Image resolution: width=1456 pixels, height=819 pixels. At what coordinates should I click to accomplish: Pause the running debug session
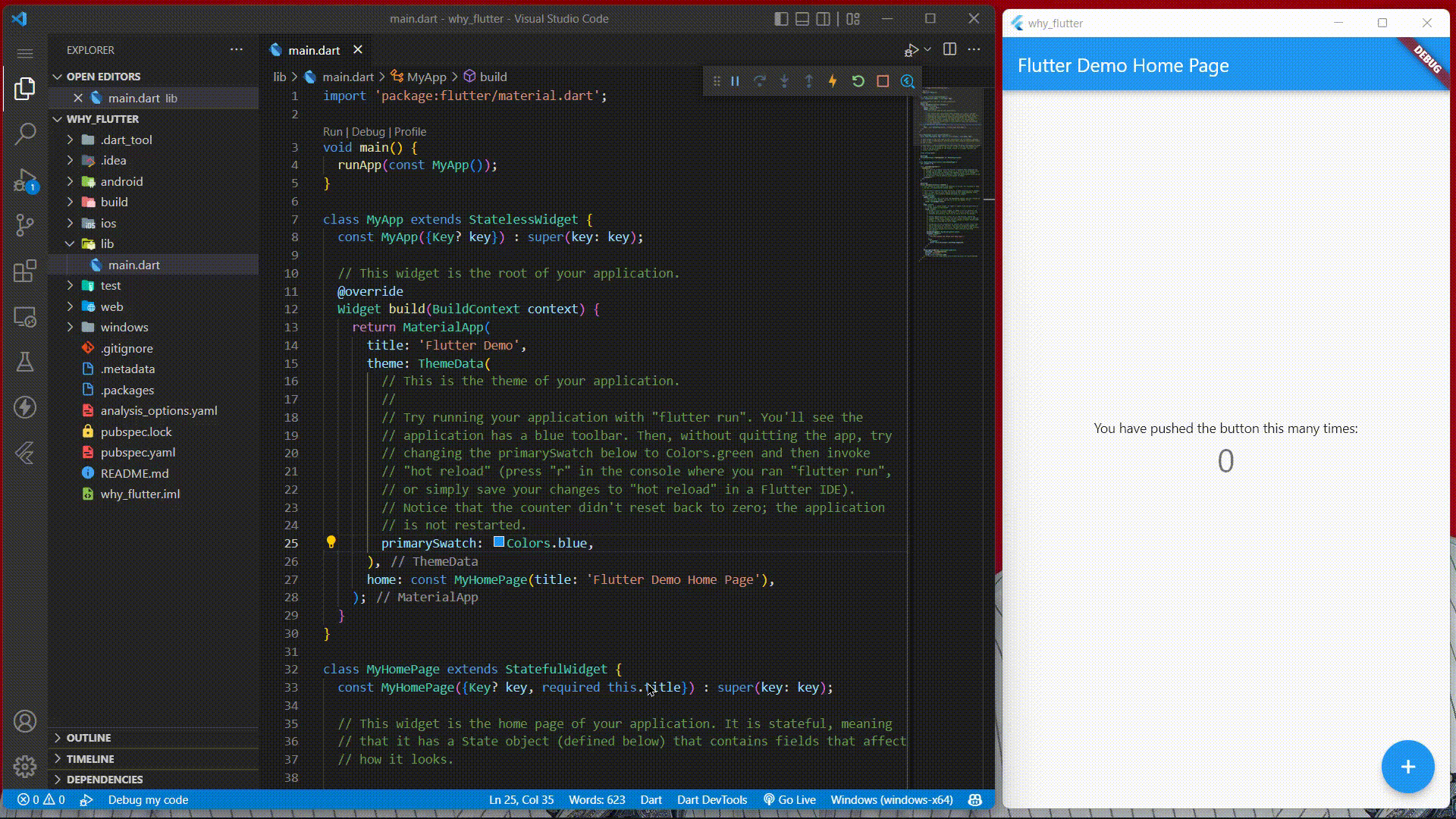tap(734, 80)
